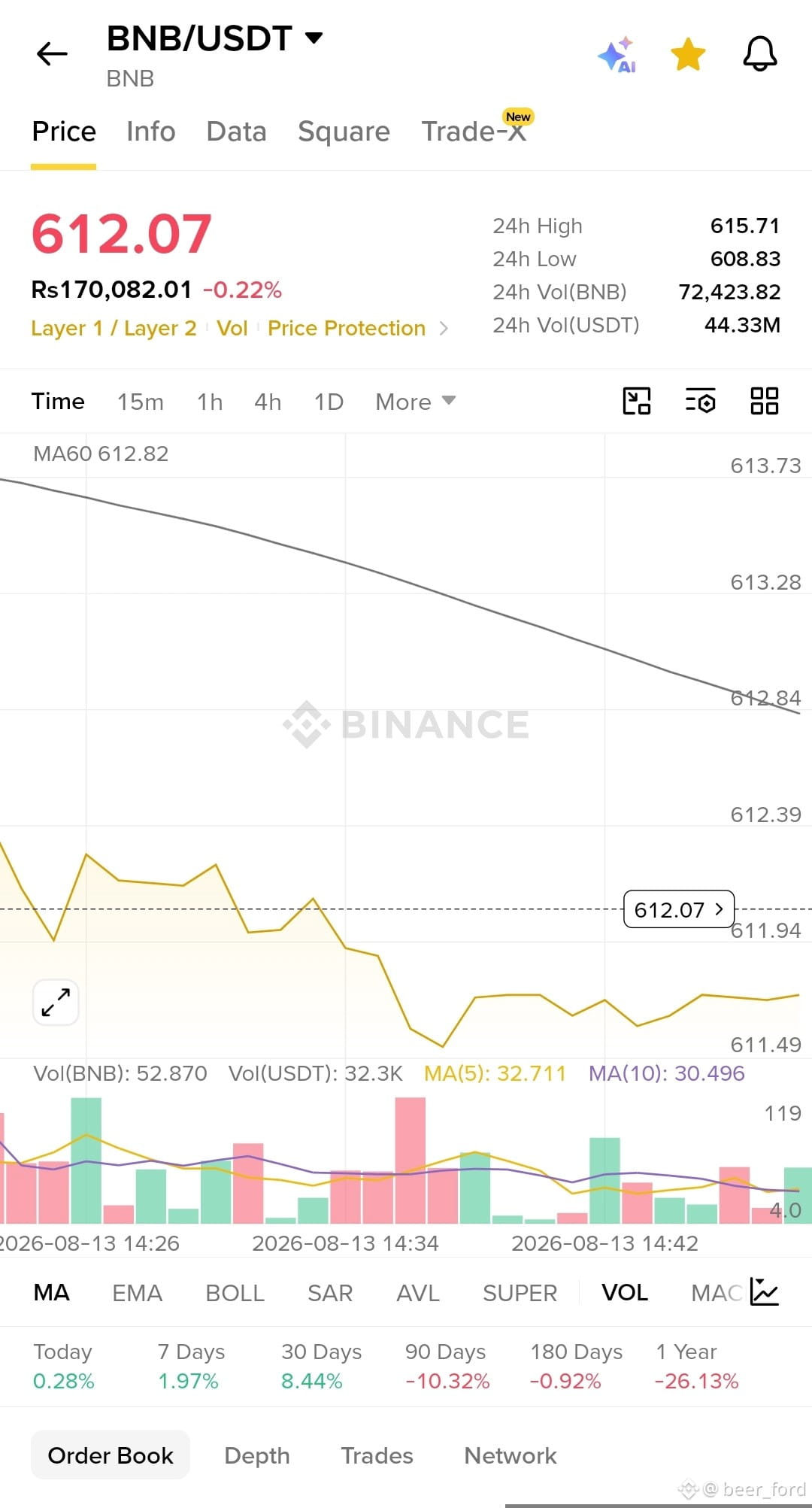This screenshot has height=1508, width=812.
Task: Switch to the Trade-X tab
Action: pos(474,132)
